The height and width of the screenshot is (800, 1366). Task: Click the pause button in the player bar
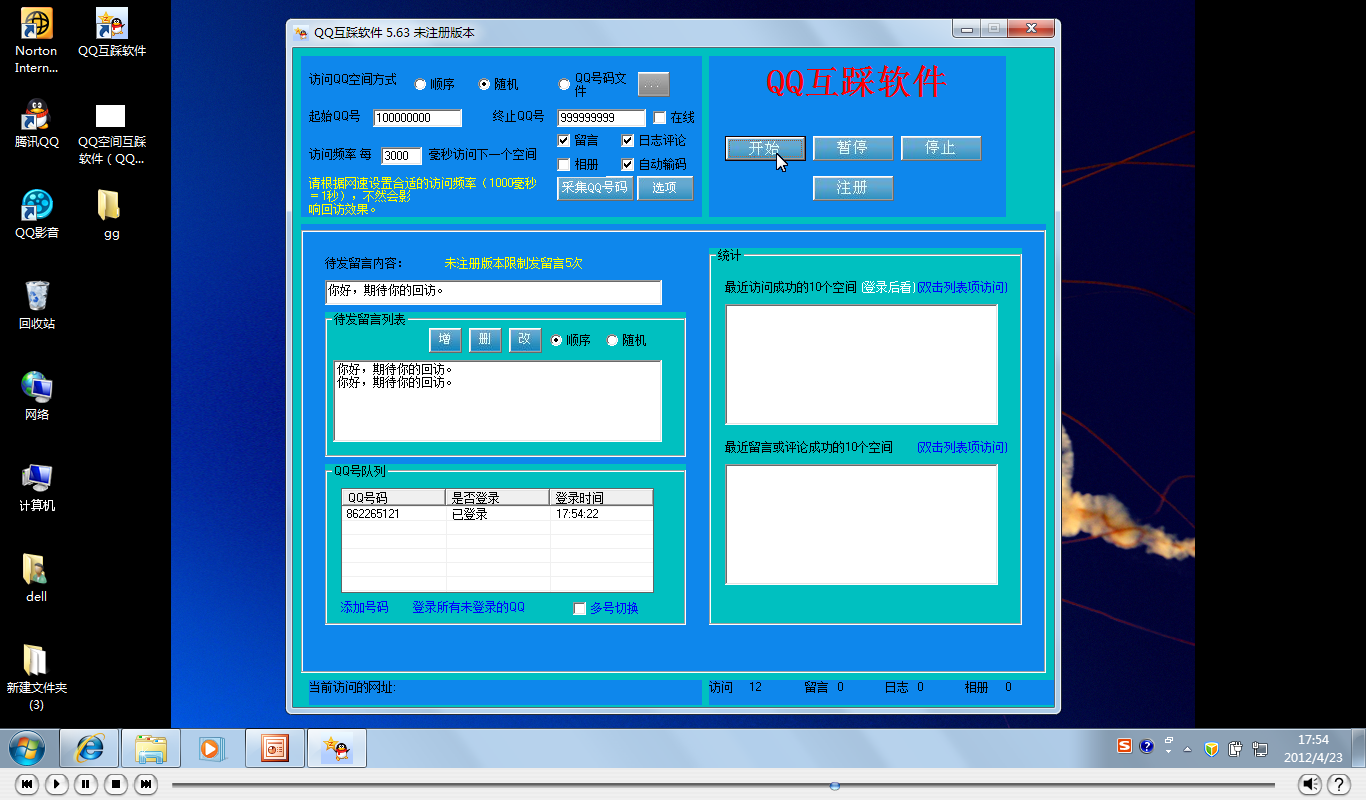point(86,784)
